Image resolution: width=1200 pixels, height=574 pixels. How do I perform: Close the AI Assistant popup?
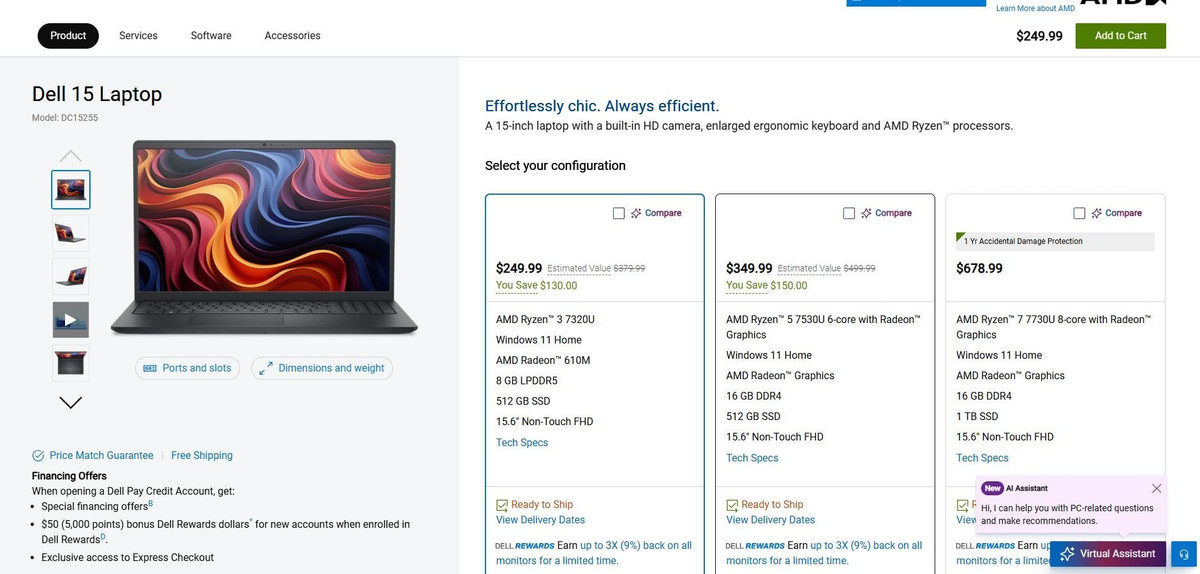1156,488
